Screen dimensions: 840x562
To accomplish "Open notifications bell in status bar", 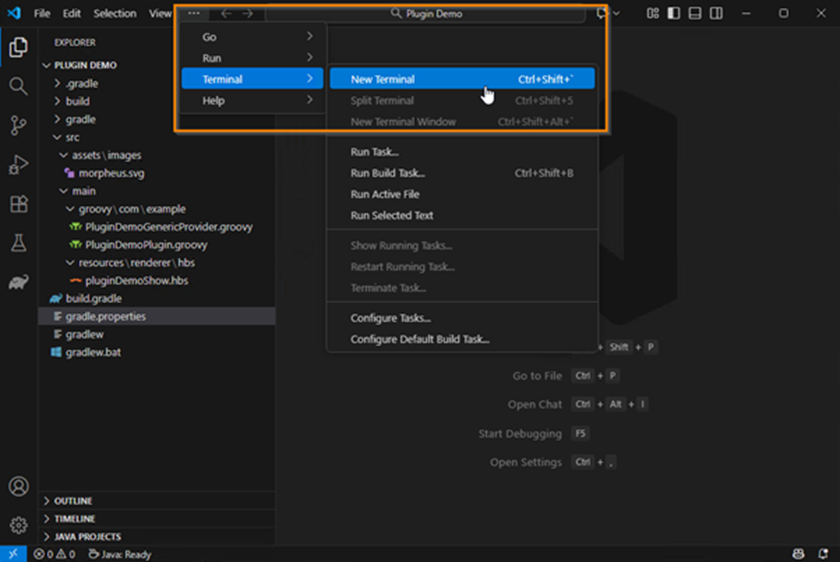I will pos(823,554).
